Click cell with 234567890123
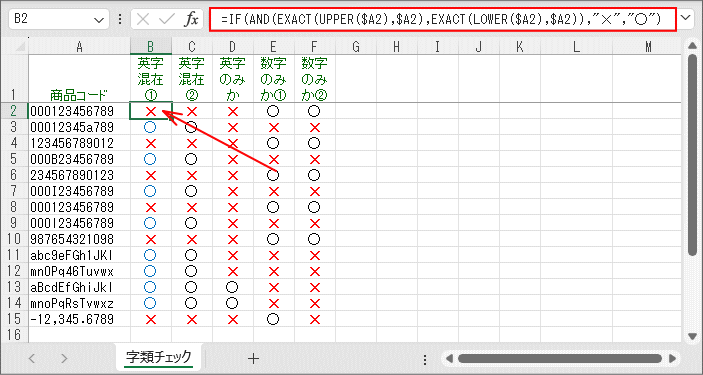 [x=79, y=175]
